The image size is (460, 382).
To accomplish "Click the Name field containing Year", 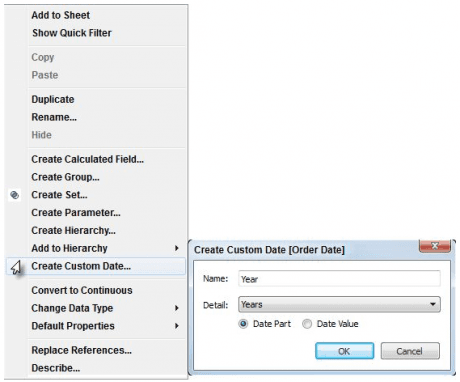I will pyautogui.click(x=339, y=279).
